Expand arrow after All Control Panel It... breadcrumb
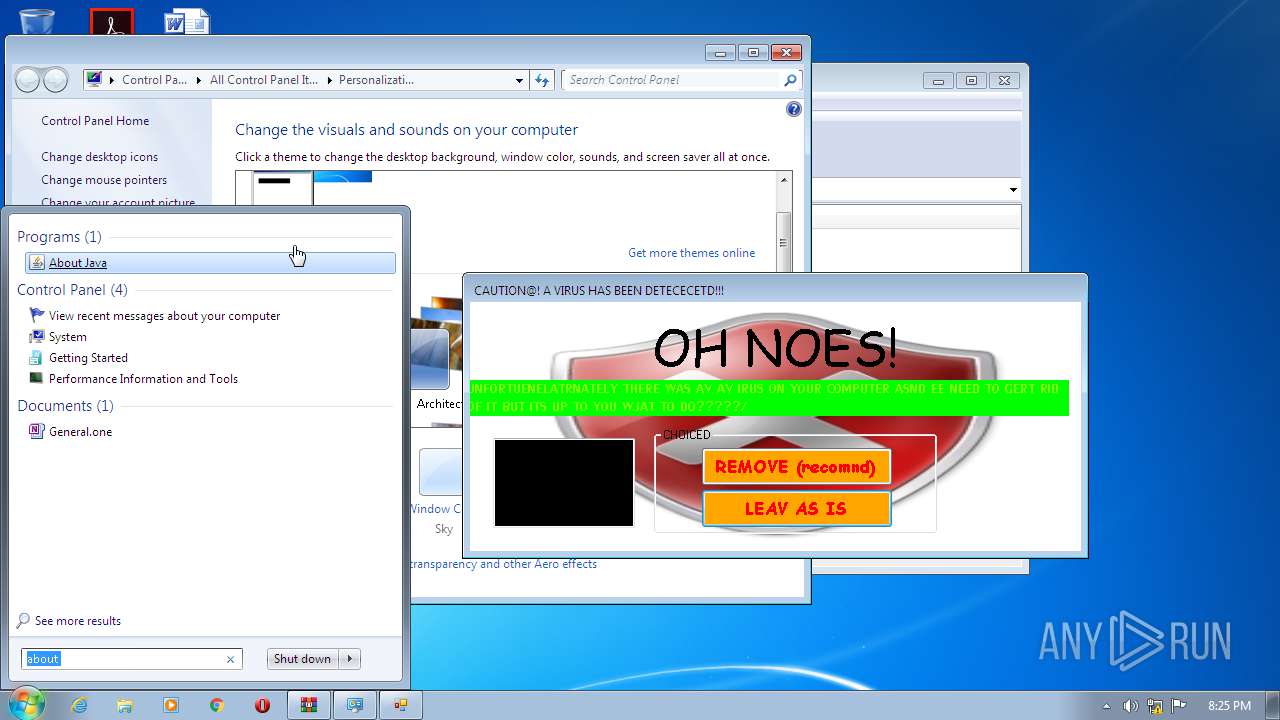 (x=328, y=80)
